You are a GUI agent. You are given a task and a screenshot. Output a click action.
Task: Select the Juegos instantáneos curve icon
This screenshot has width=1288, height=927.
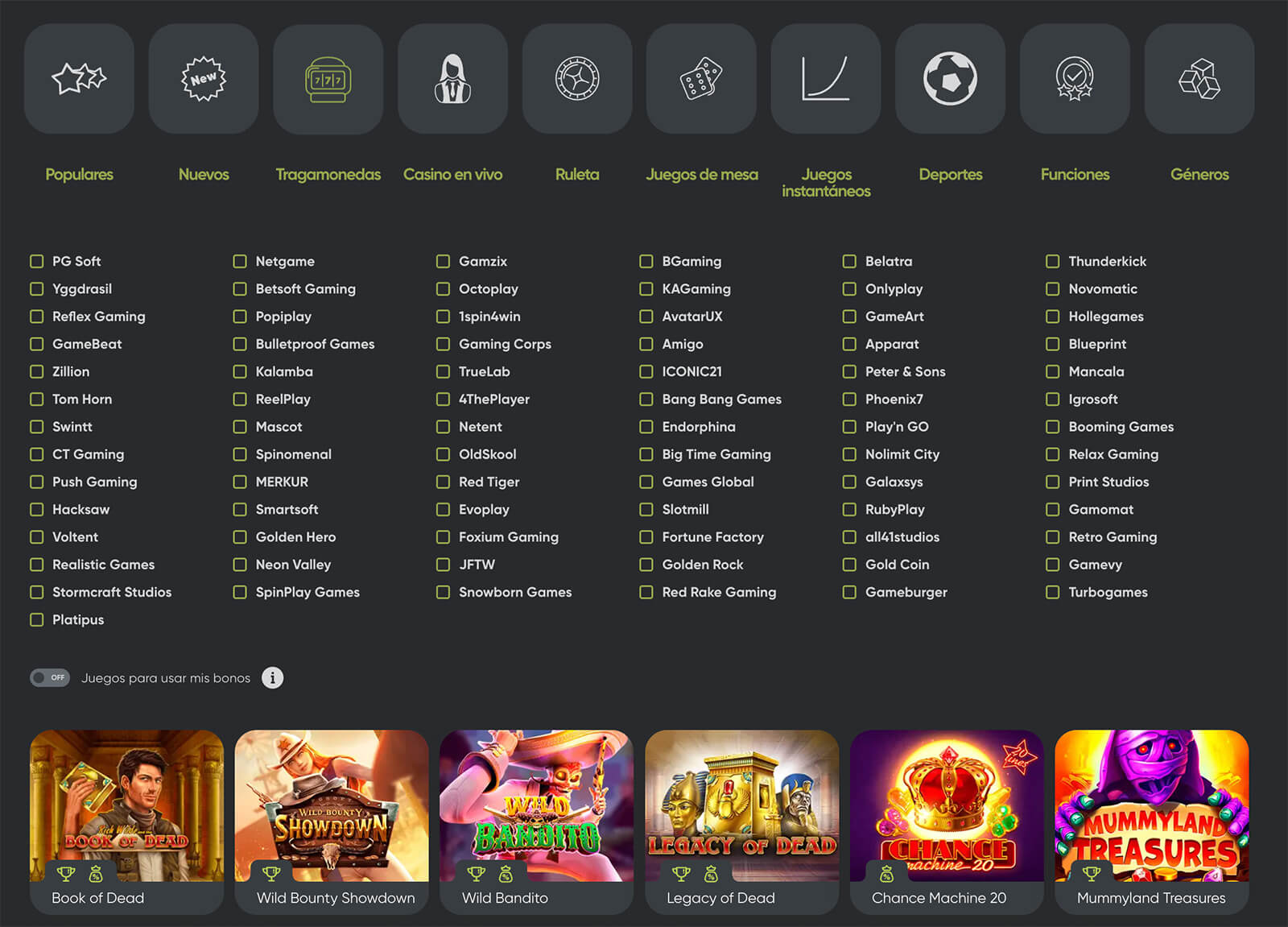(826, 79)
